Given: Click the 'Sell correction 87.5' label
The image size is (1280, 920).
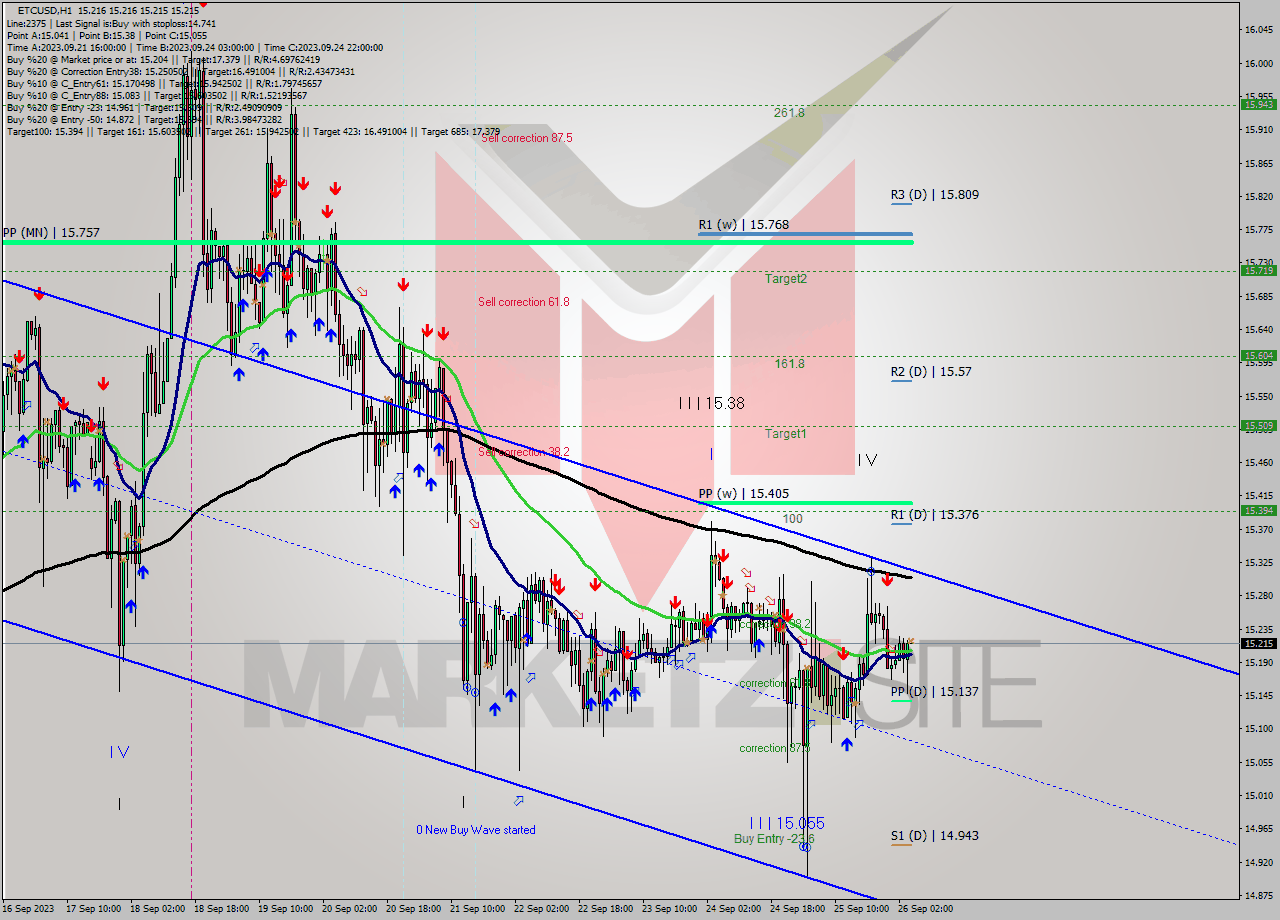Looking at the screenshot, I should 527,138.
